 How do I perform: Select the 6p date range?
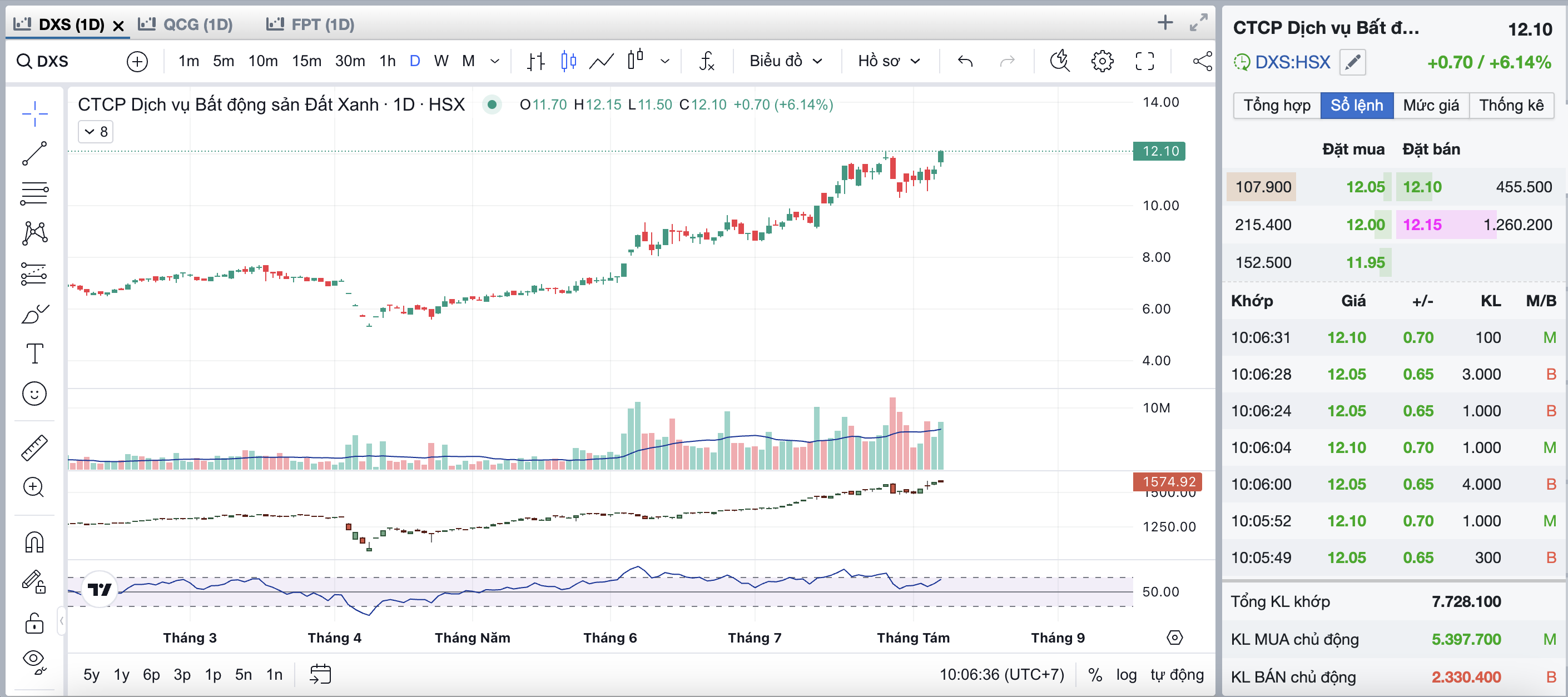click(151, 674)
